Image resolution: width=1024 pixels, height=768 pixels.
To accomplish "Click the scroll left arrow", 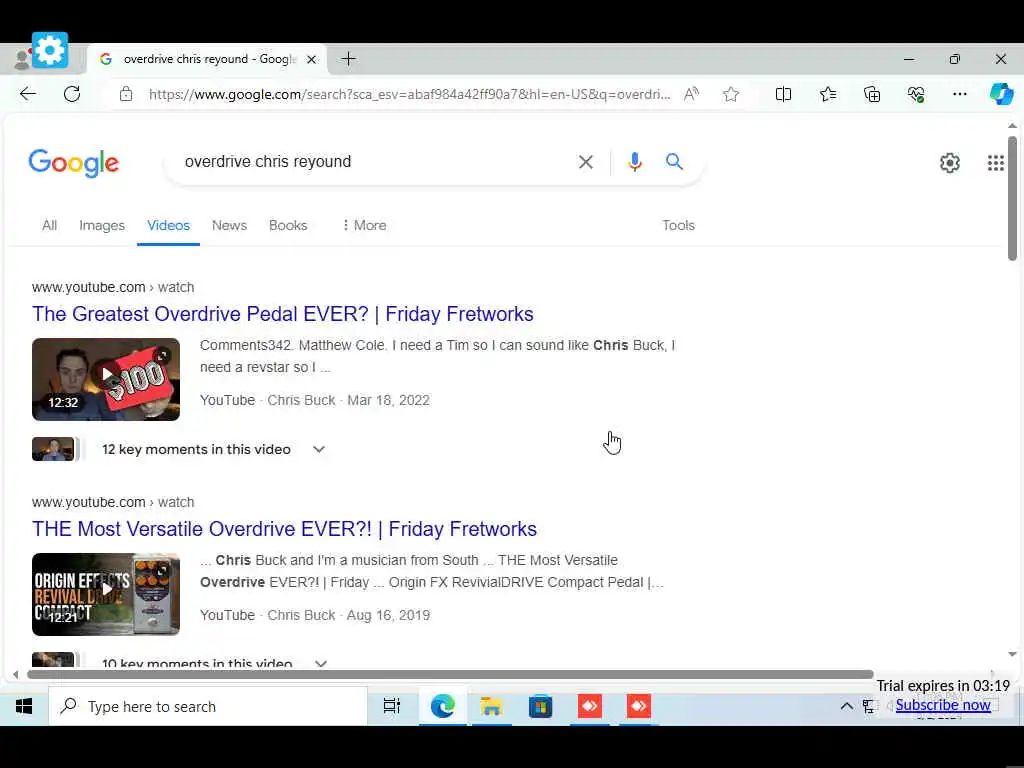I will coord(16,674).
